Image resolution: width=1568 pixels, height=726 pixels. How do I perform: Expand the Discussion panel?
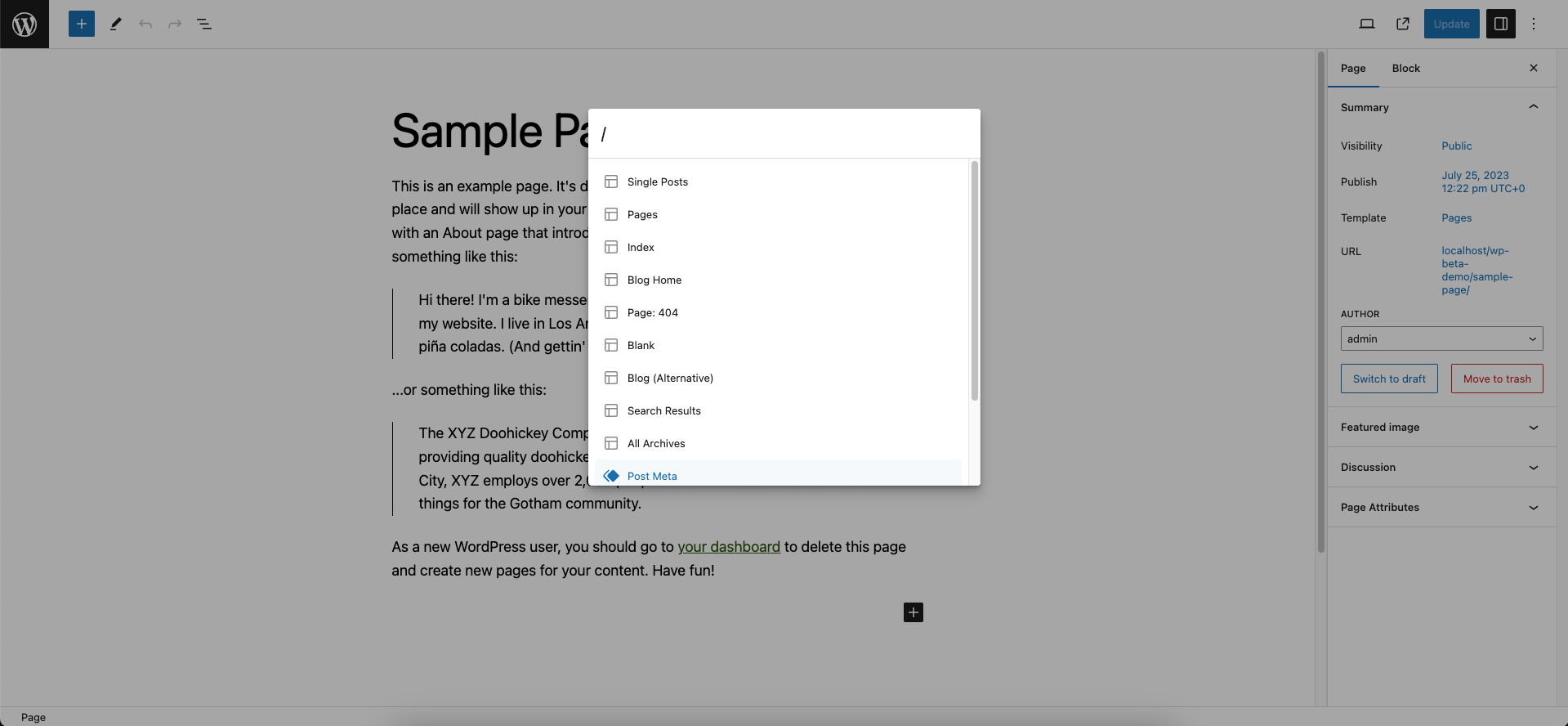1441,467
